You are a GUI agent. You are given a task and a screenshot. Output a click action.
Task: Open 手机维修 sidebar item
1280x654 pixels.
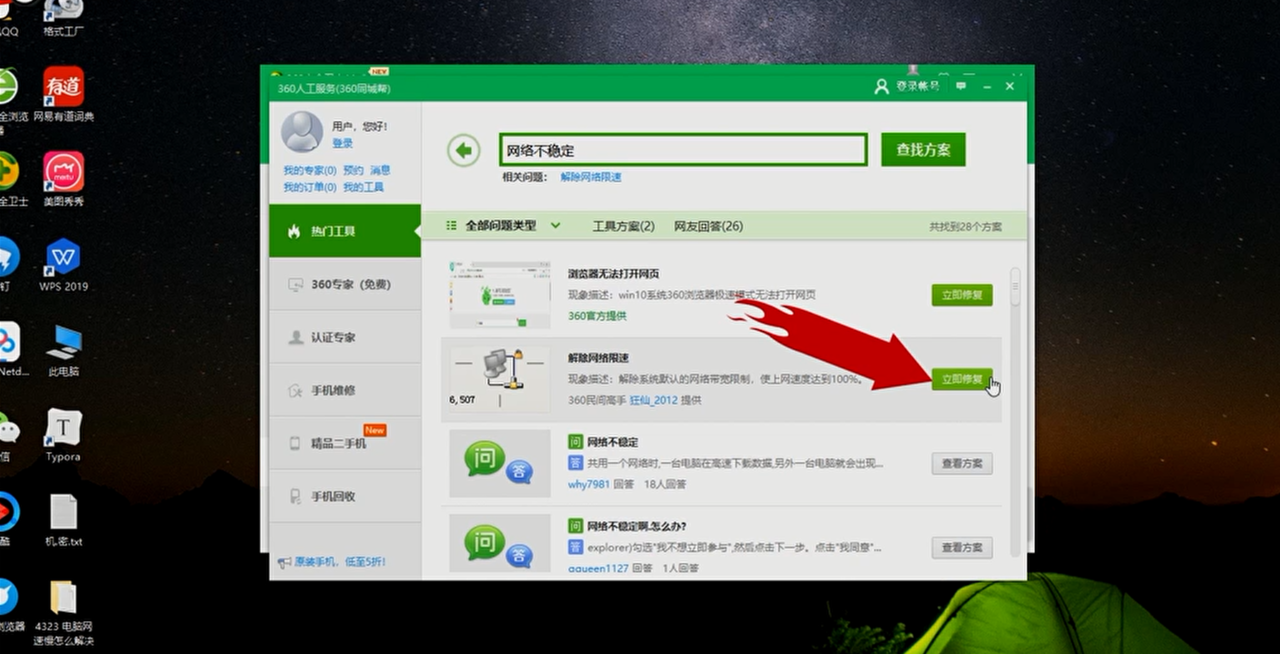(x=345, y=390)
